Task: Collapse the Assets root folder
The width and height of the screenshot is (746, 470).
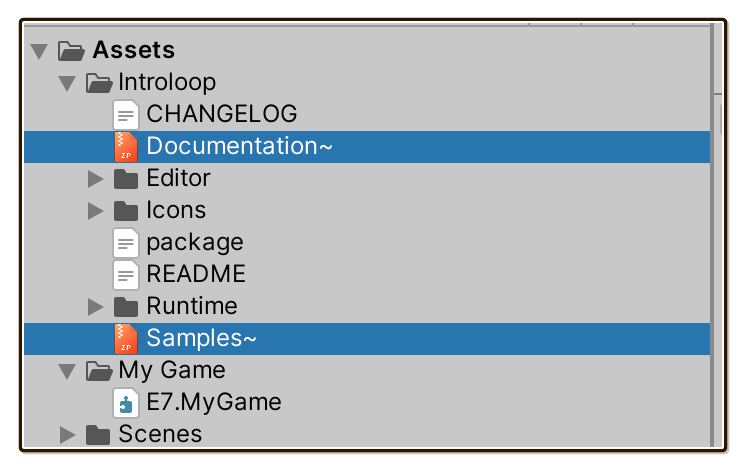Action: [39, 51]
